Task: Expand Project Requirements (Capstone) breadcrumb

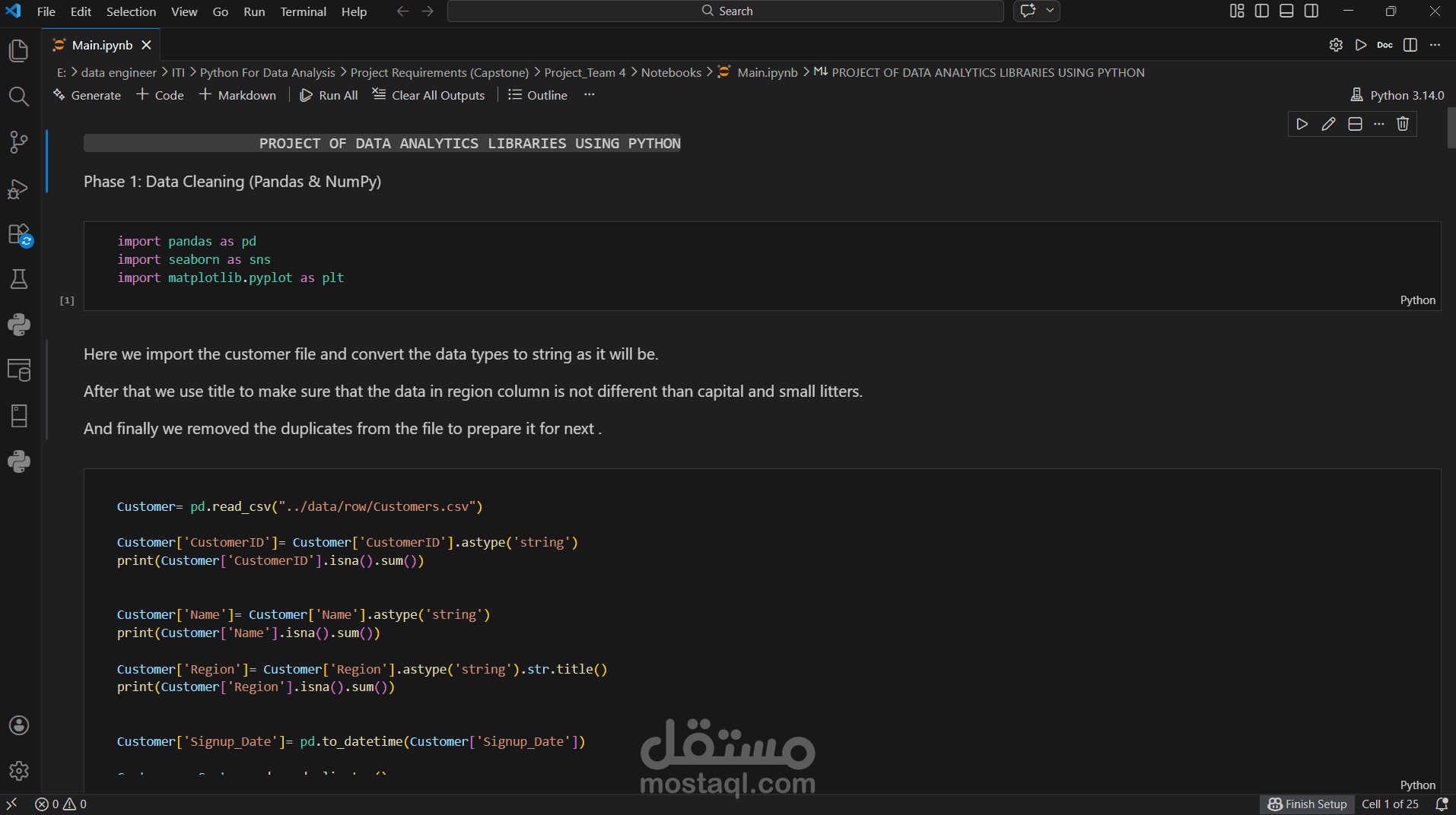Action: click(x=439, y=72)
